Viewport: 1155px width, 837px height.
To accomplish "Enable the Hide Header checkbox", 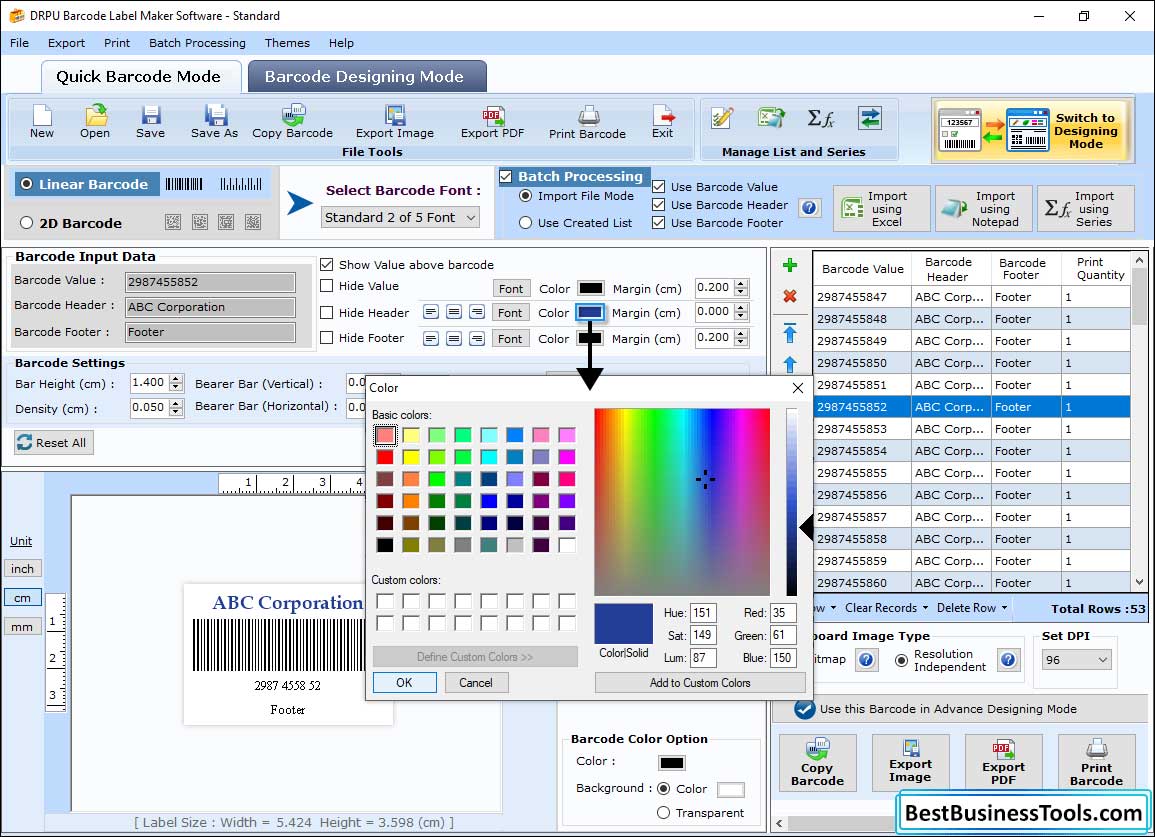I will point(327,312).
